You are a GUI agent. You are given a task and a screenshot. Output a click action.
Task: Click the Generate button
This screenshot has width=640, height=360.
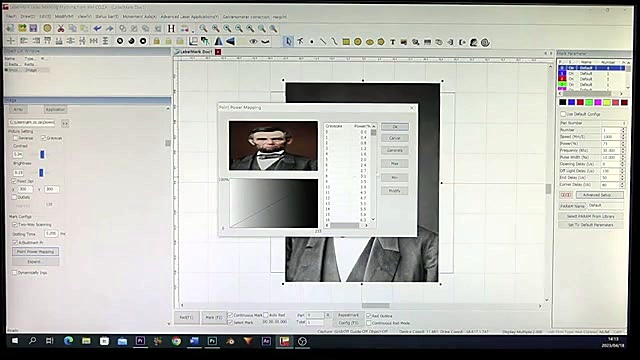click(x=394, y=150)
